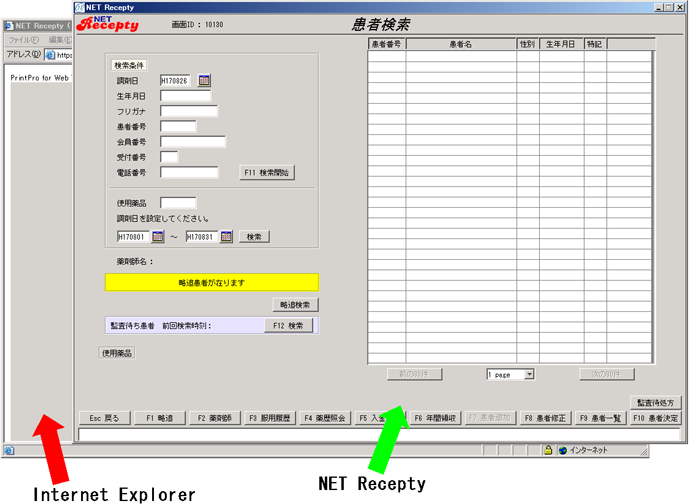Click the 受付番号 input field

(169, 157)
